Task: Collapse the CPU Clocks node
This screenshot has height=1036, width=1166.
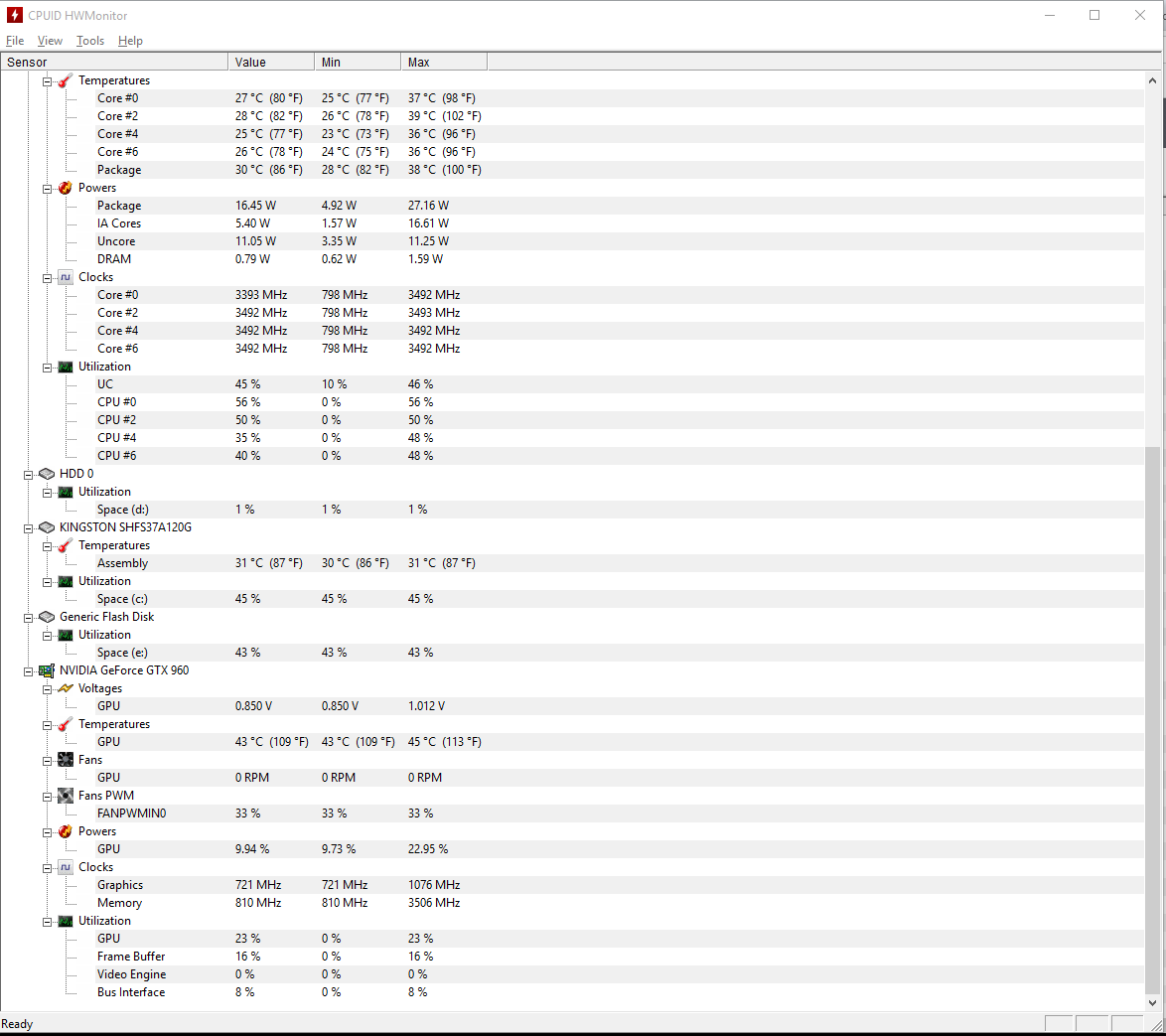Action: click(x=47, y=278)
